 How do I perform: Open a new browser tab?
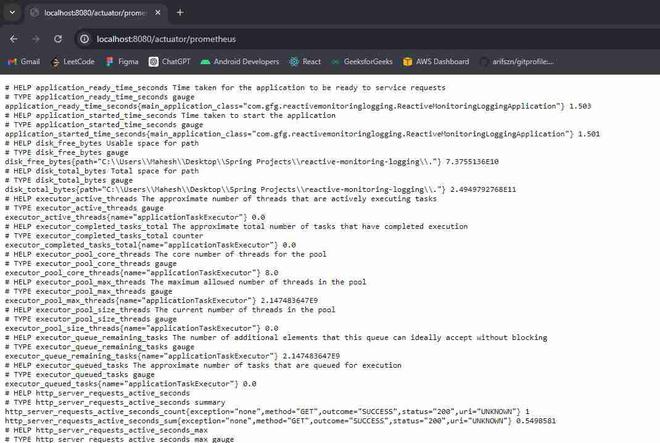[180, 13]
